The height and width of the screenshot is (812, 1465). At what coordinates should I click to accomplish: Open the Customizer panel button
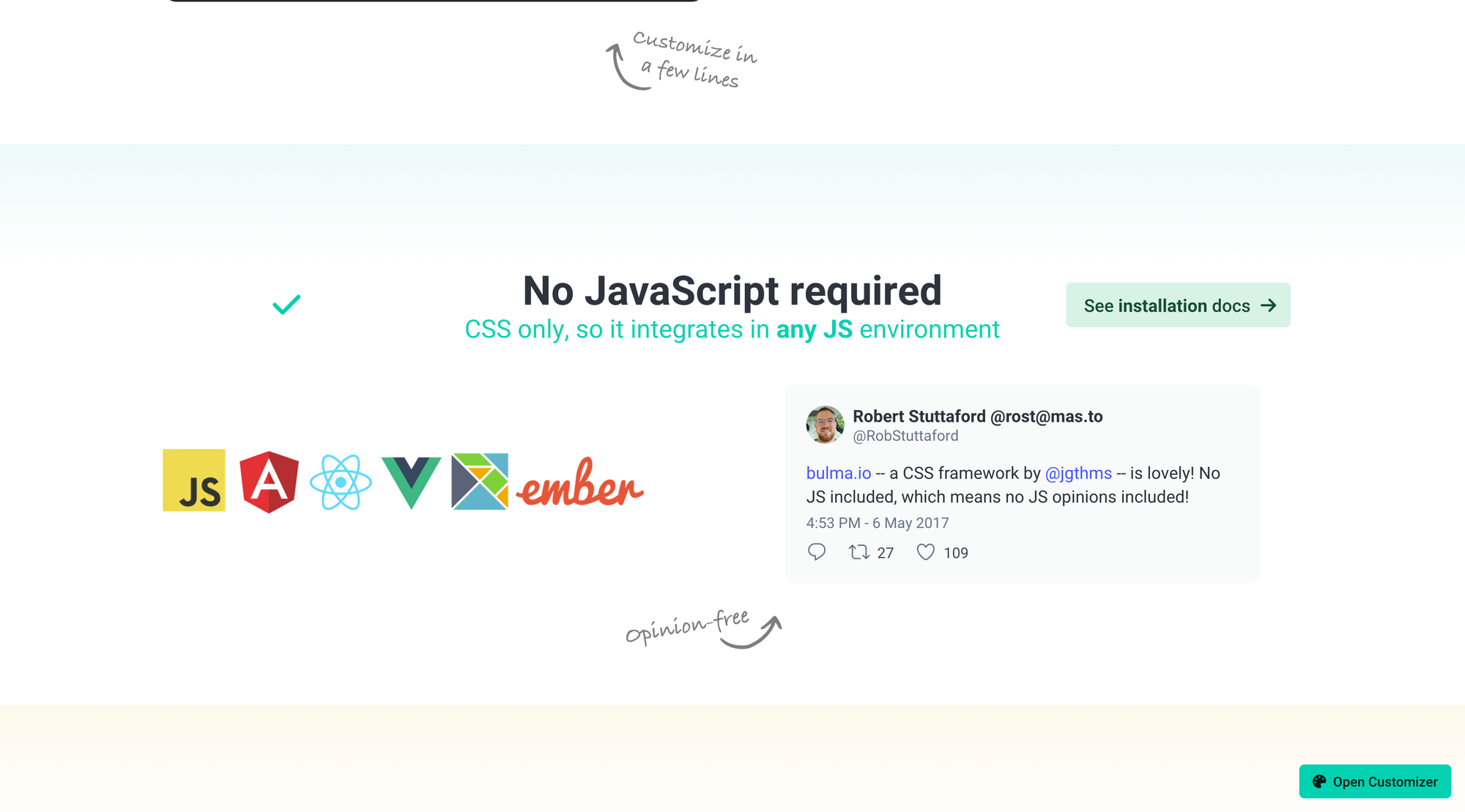point(1375,781)
